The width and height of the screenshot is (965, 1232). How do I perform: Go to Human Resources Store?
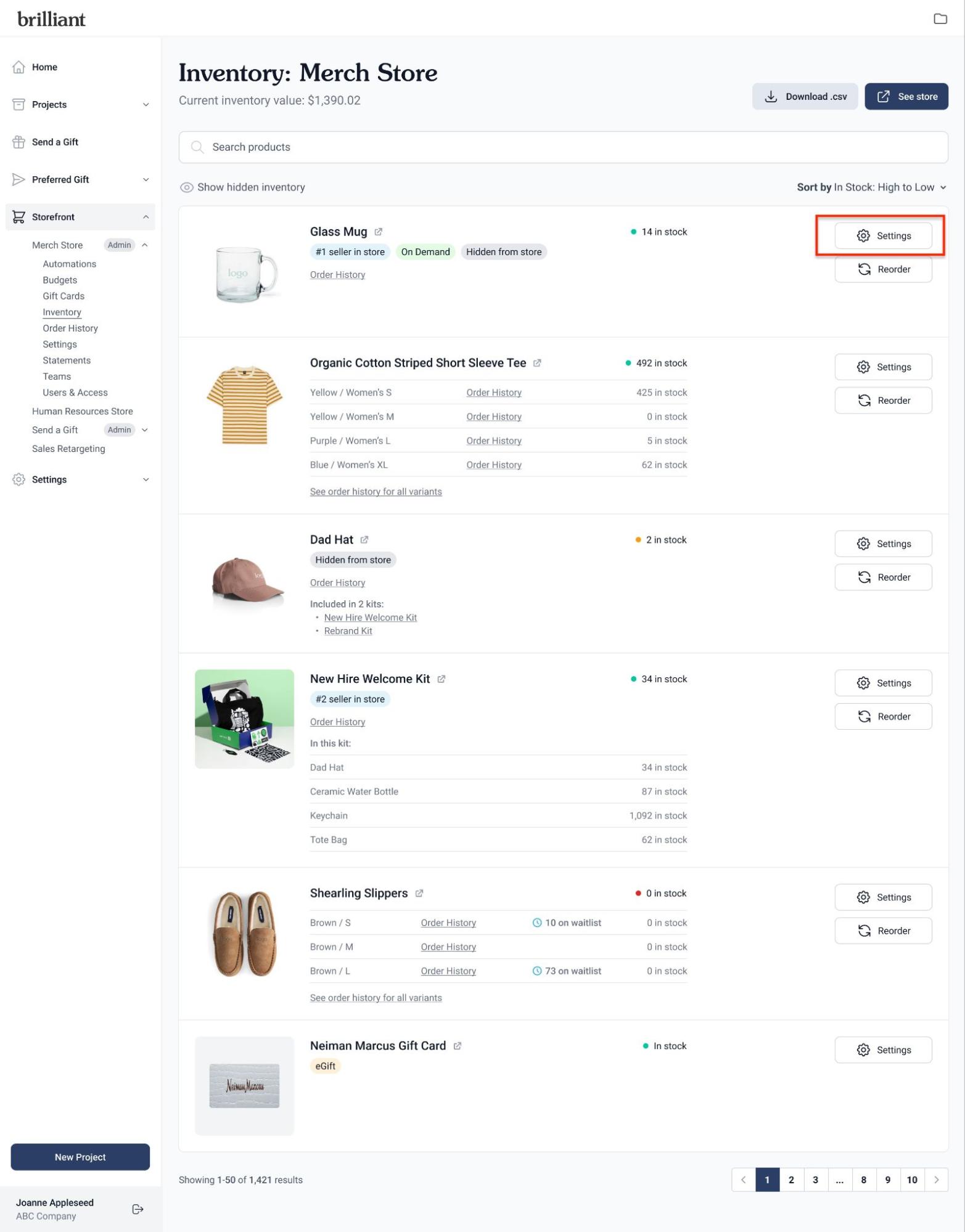pyautogui.click(x=83, y=412)
